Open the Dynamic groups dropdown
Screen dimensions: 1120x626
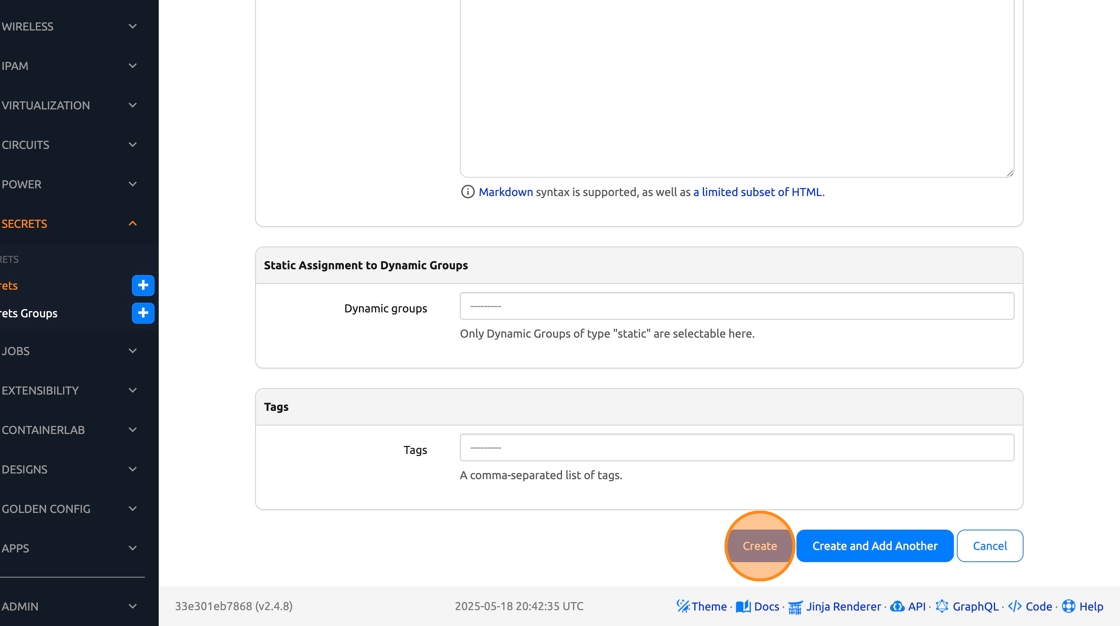click(x=737, y=306)
